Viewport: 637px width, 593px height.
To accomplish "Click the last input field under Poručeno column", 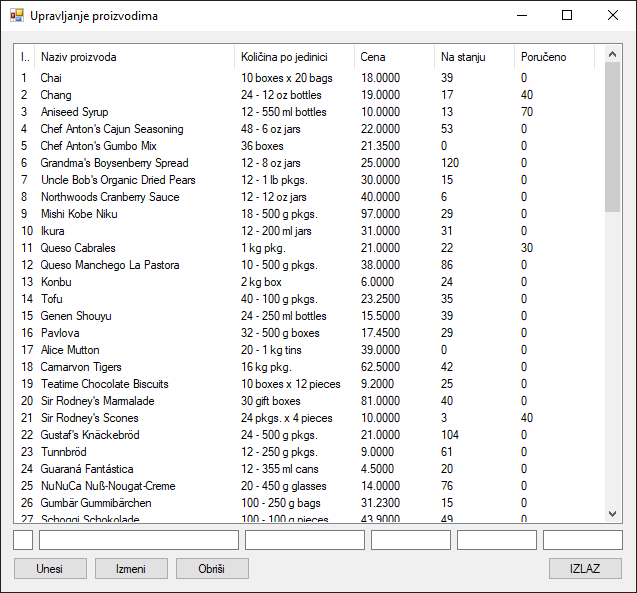I will click(x=582, y=540).
